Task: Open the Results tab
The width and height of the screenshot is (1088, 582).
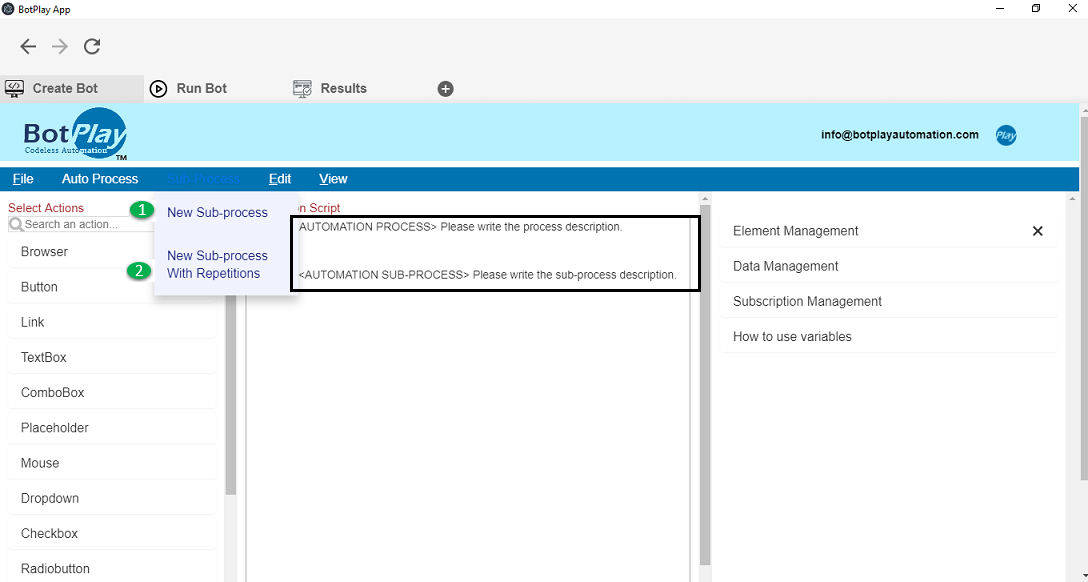Action: [x=330, y=89]
